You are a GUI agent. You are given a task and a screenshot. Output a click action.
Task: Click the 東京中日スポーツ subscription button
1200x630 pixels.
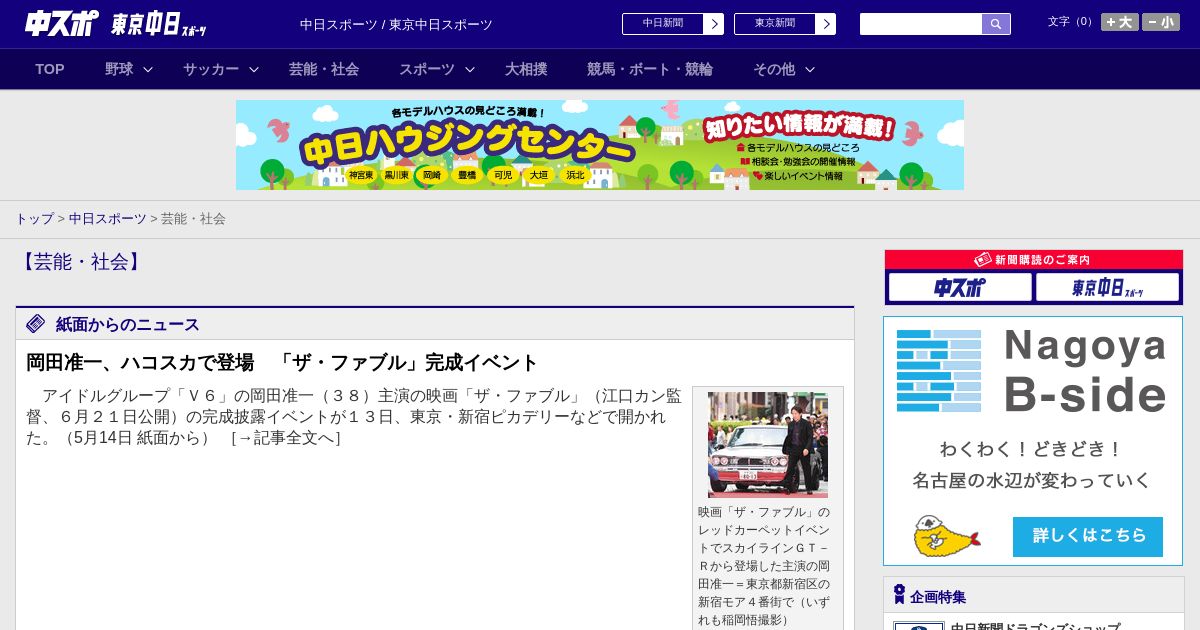point(1108,288)
